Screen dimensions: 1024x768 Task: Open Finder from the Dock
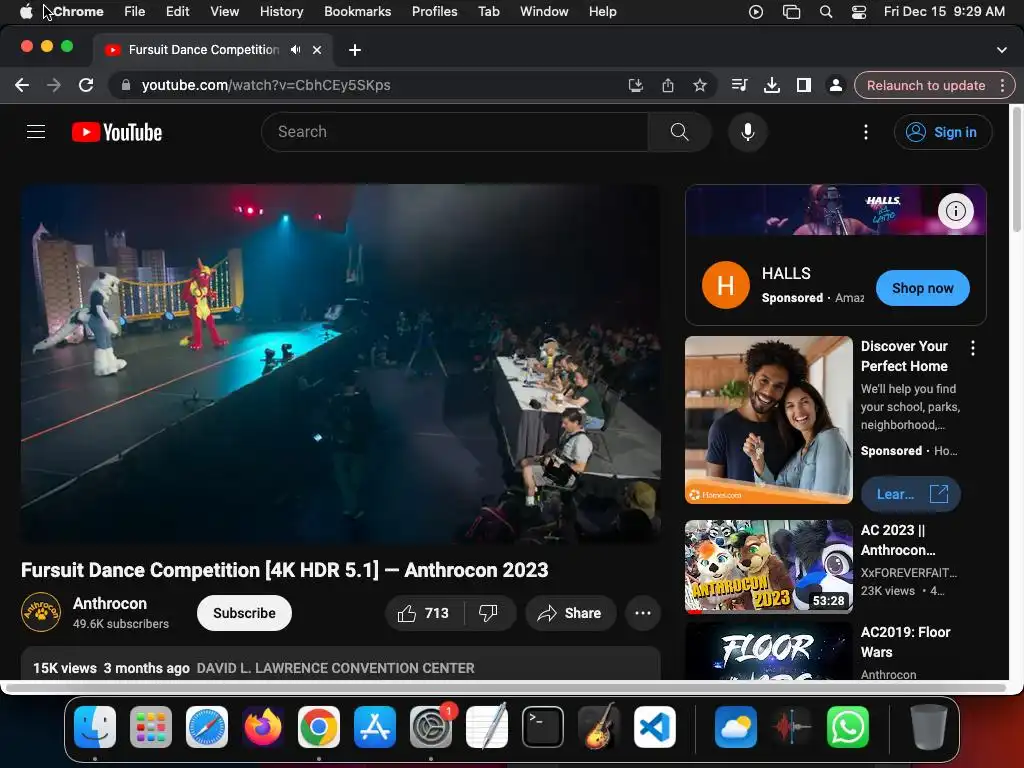pyautogui.click(x=95, y=727)
